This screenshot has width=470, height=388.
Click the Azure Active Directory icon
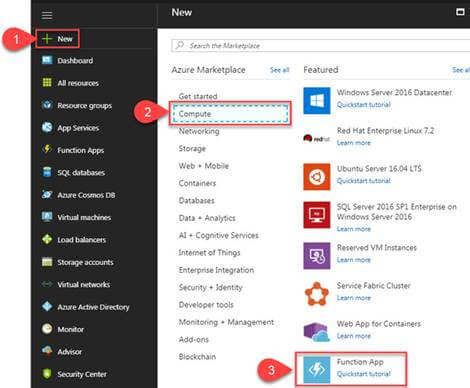[x=47, y=306]
